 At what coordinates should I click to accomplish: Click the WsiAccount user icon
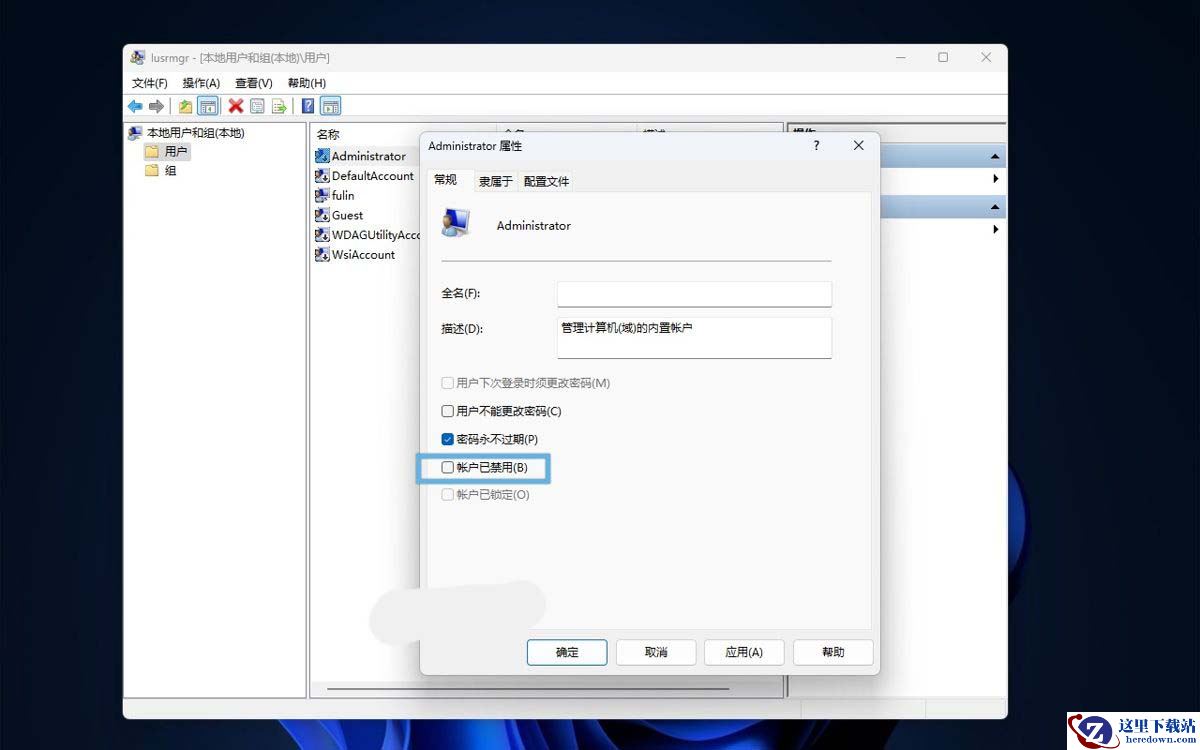322,254
